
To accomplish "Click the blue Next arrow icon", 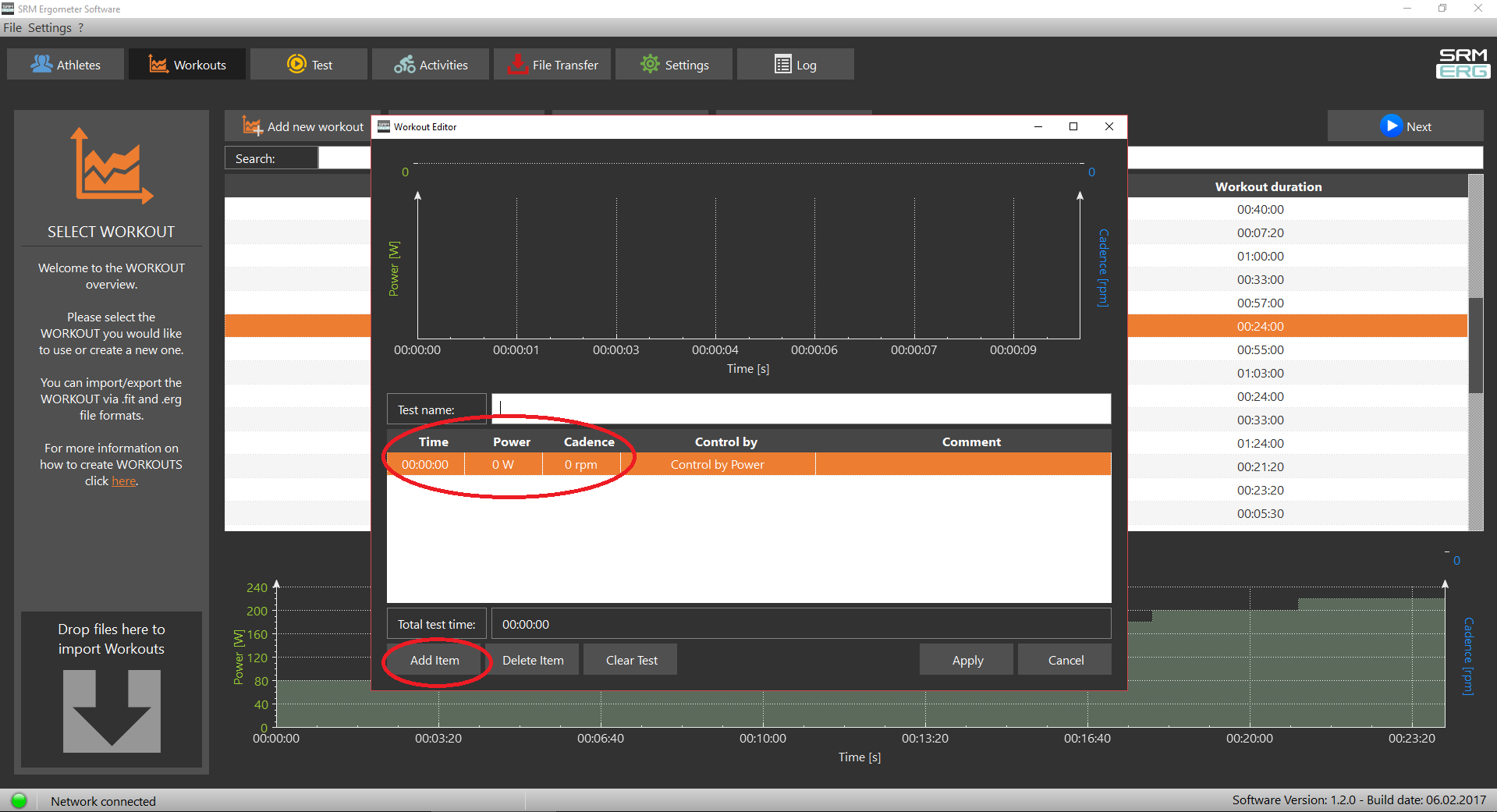I will [1391, 126].
